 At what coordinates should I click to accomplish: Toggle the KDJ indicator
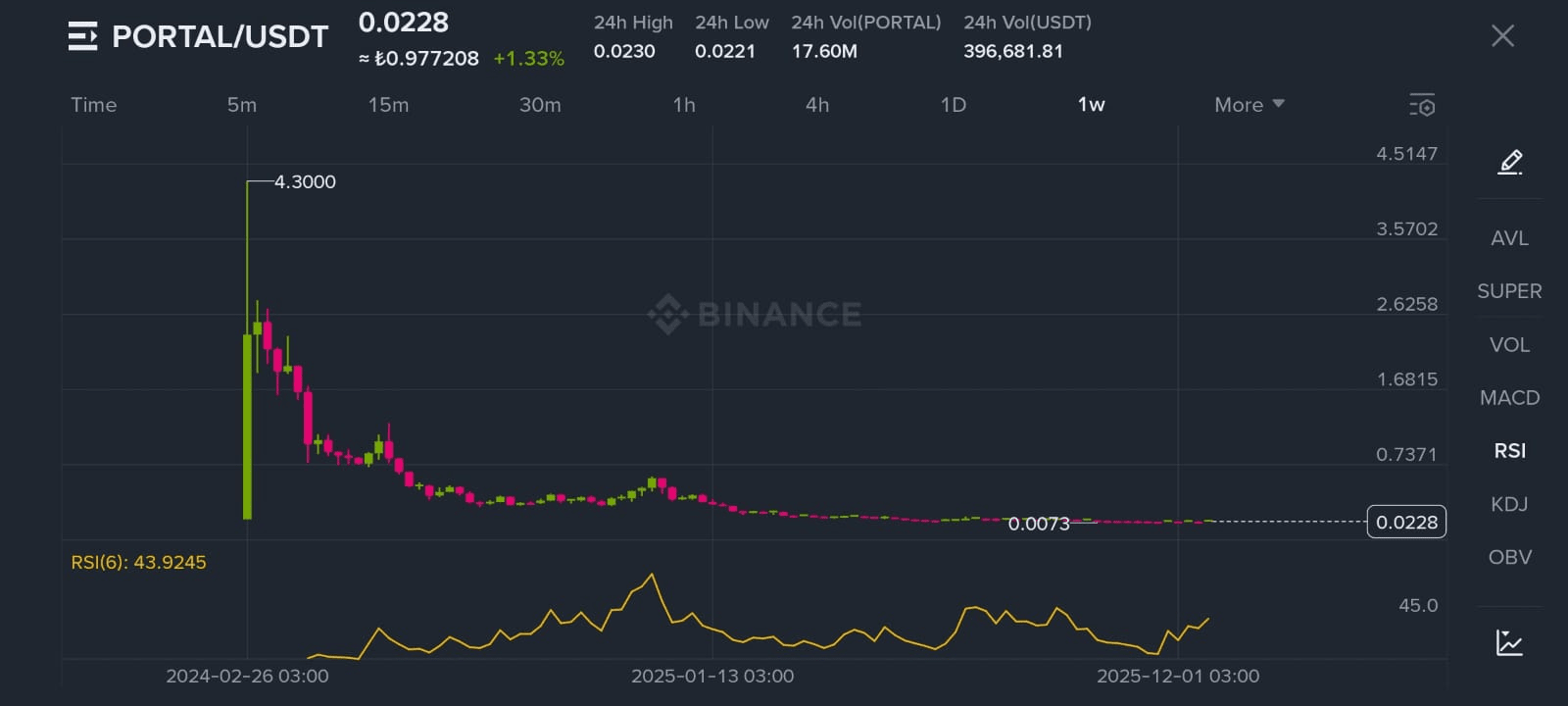(x=1509, y=504)
